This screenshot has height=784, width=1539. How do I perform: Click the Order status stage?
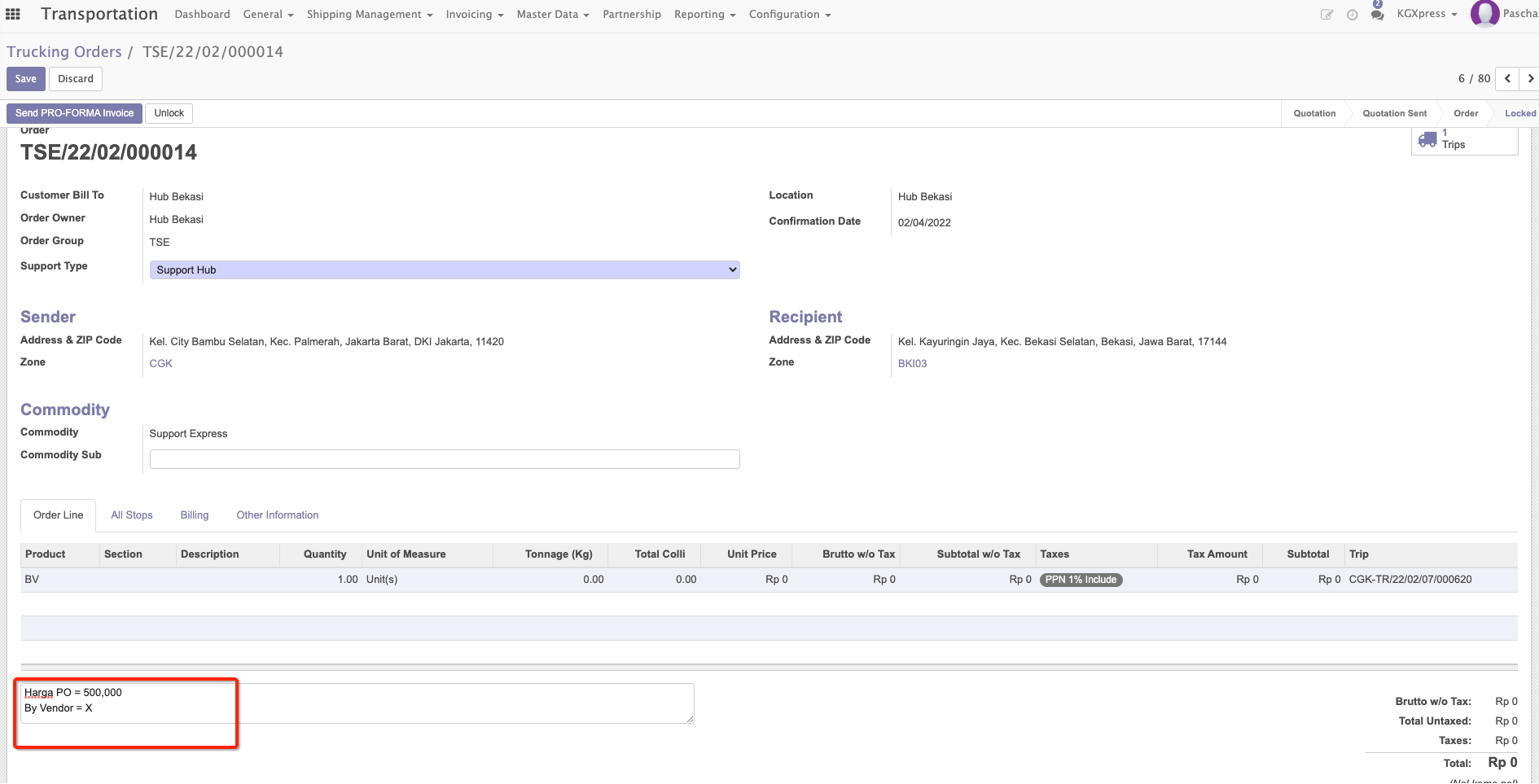click(1466, 114)
